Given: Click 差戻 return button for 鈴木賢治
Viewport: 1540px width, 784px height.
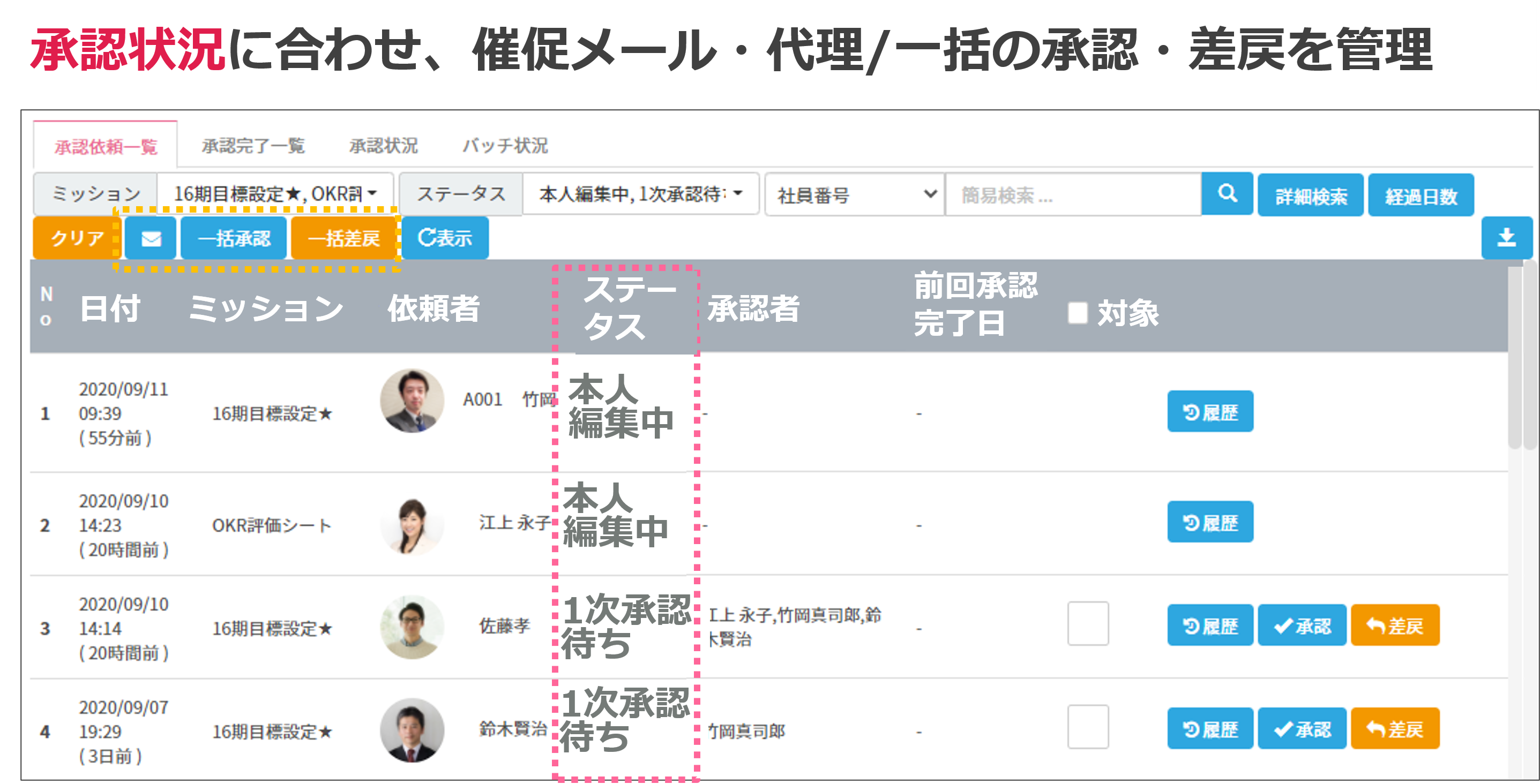Looking at the screenshot, I should click(1395, 729).
